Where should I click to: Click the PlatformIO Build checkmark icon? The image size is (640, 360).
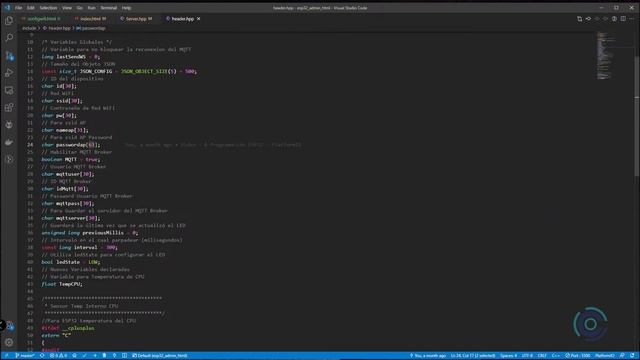[x=84, y=356]
